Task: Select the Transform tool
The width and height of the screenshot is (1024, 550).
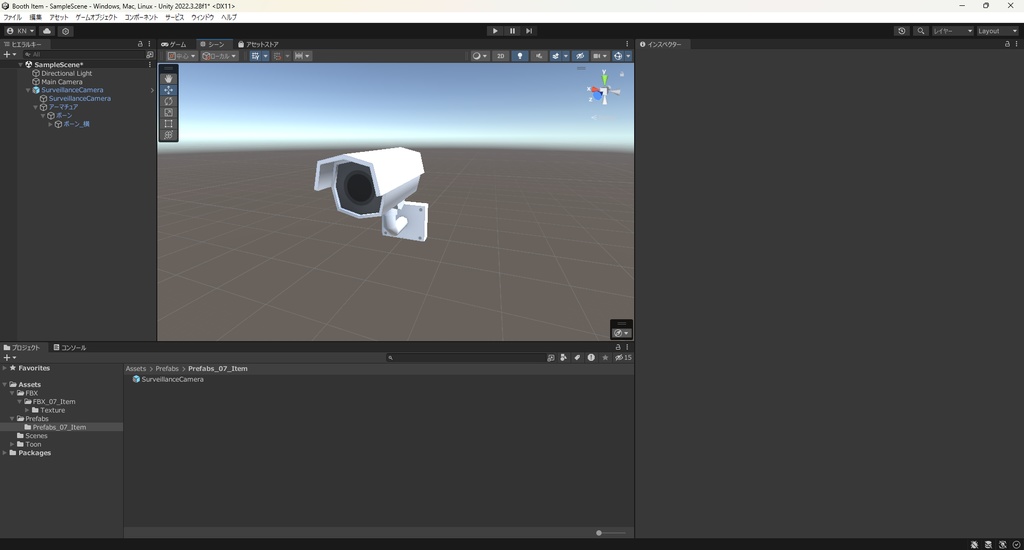Action: coord(168,135)
